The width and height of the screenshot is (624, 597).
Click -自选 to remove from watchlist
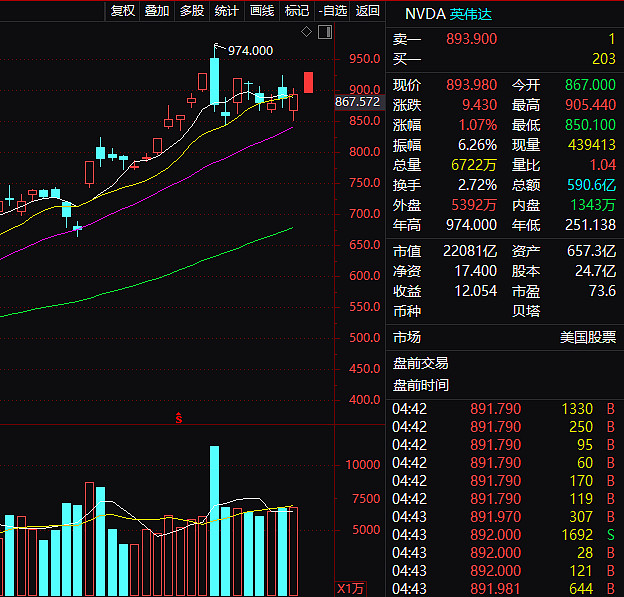point(333,11)
